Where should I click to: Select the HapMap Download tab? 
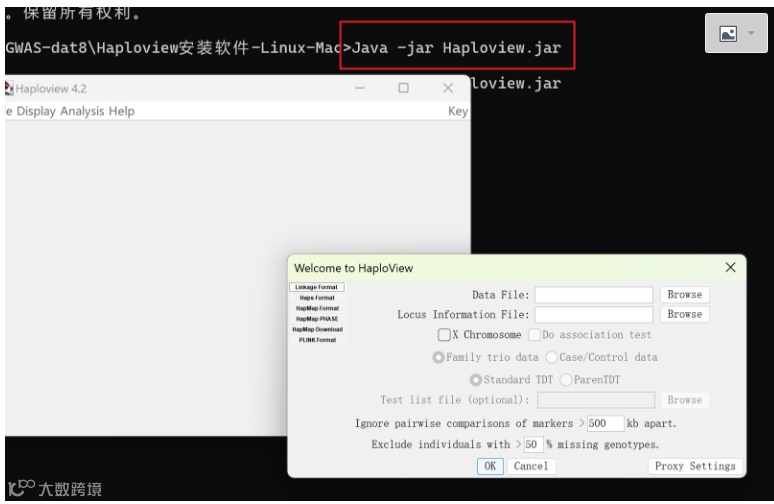tap(317, 329)
